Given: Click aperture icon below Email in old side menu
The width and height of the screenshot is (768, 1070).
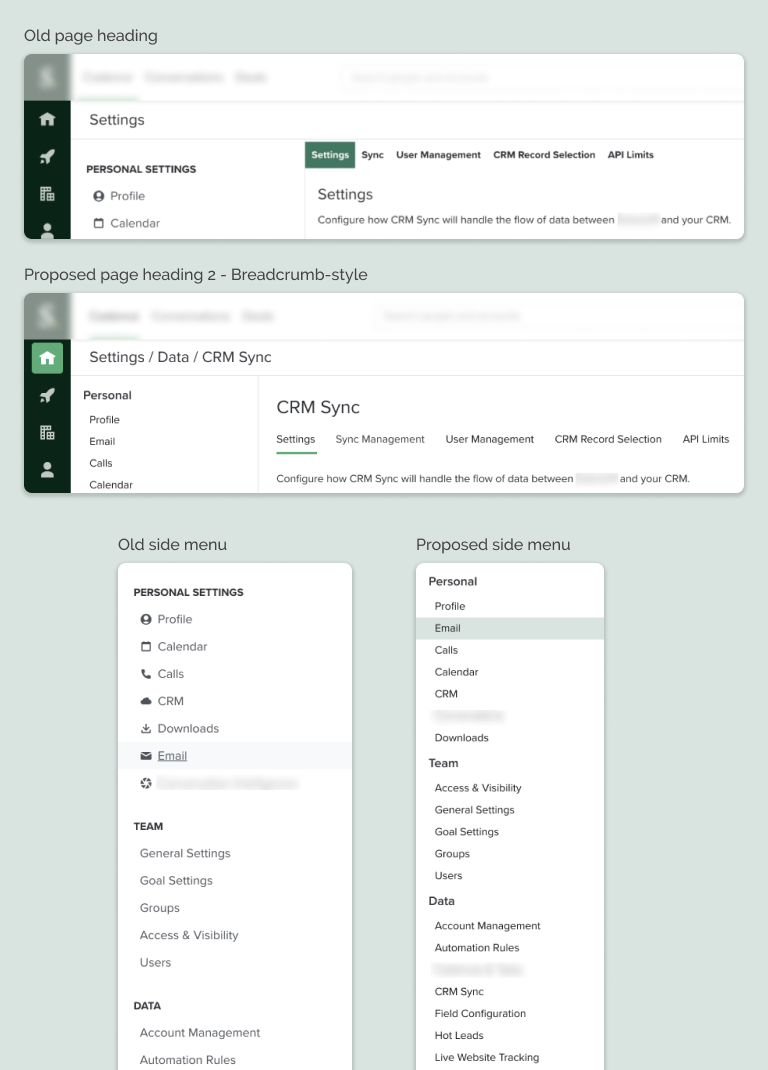Looking at the screenshot, I should pyautogui.click(x=145, y=783).
